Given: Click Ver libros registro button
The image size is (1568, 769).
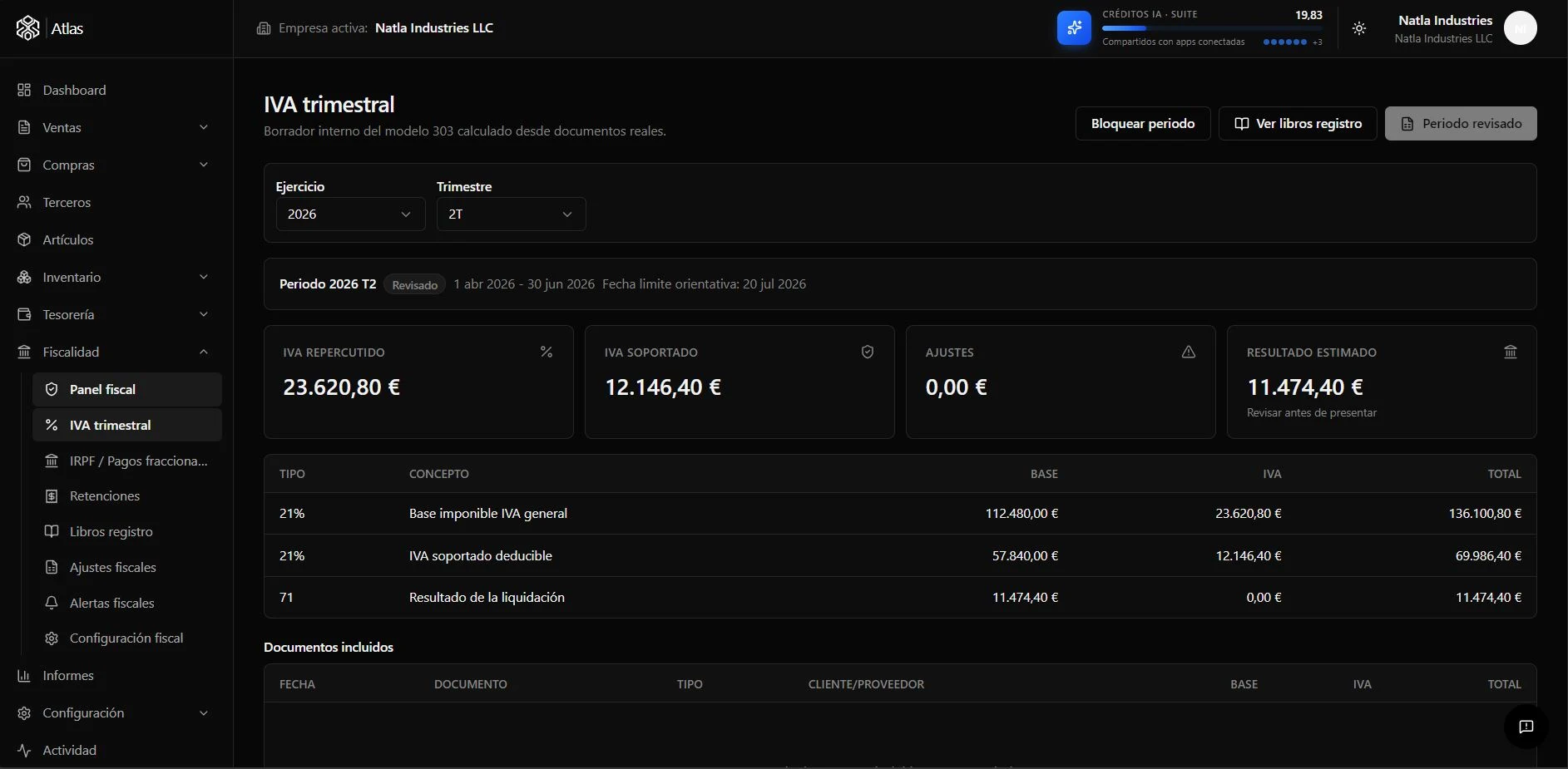Looking at the screenshot, I should point(1298,123).
